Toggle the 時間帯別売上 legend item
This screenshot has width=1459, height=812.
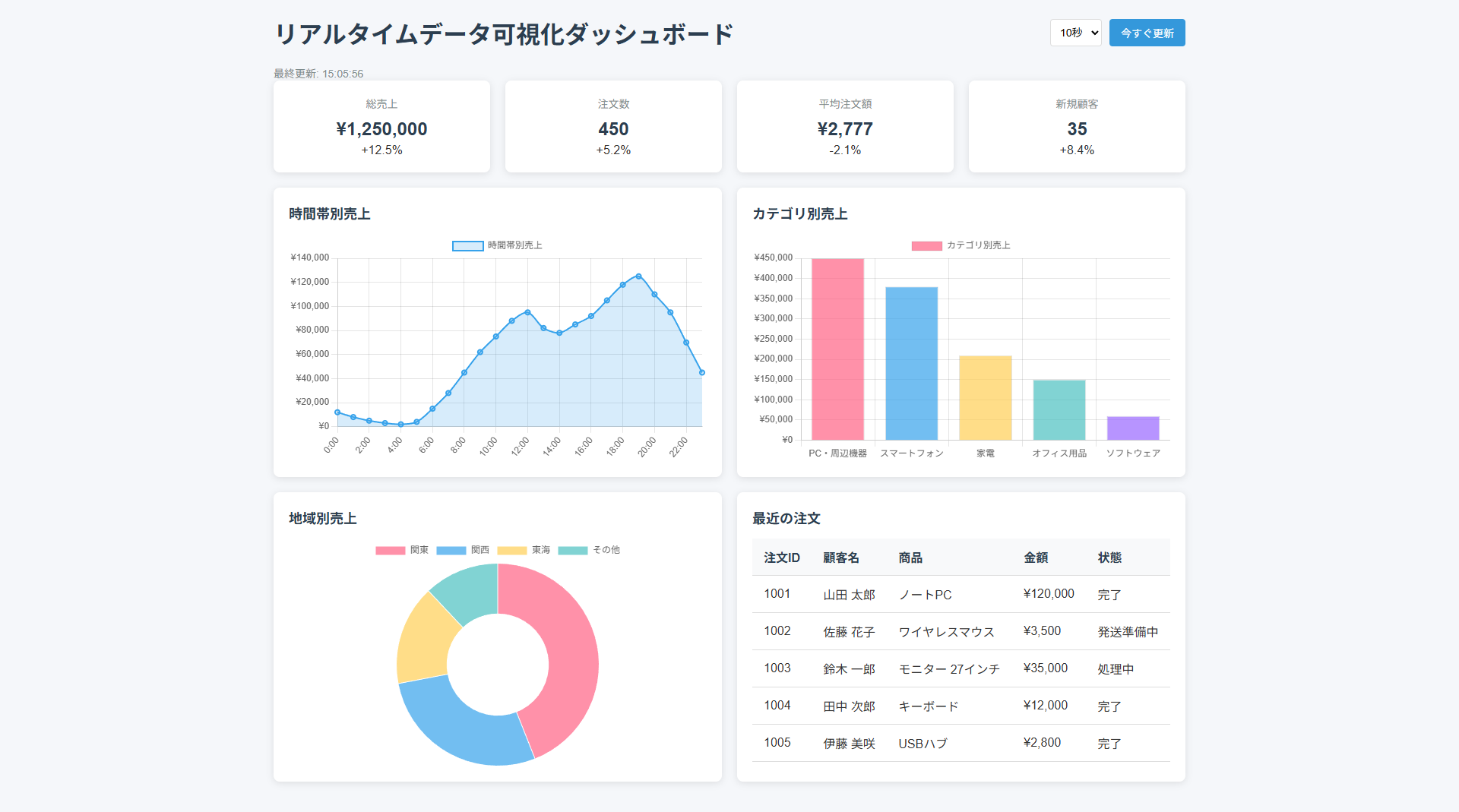coord(497,245)
